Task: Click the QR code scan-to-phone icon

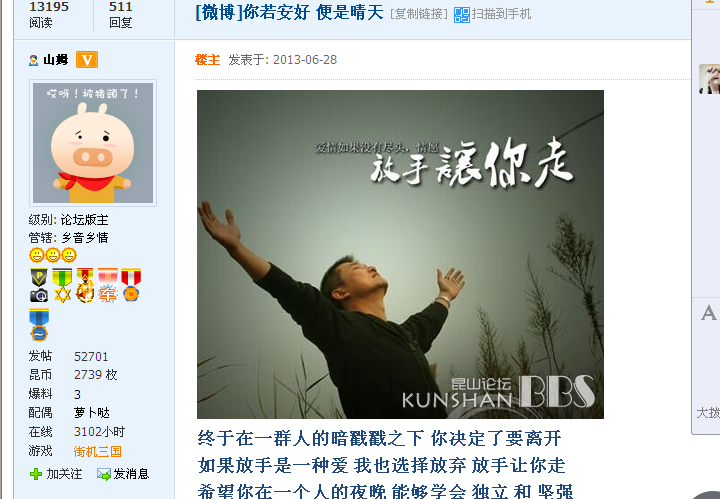Action: click(461, 15)
